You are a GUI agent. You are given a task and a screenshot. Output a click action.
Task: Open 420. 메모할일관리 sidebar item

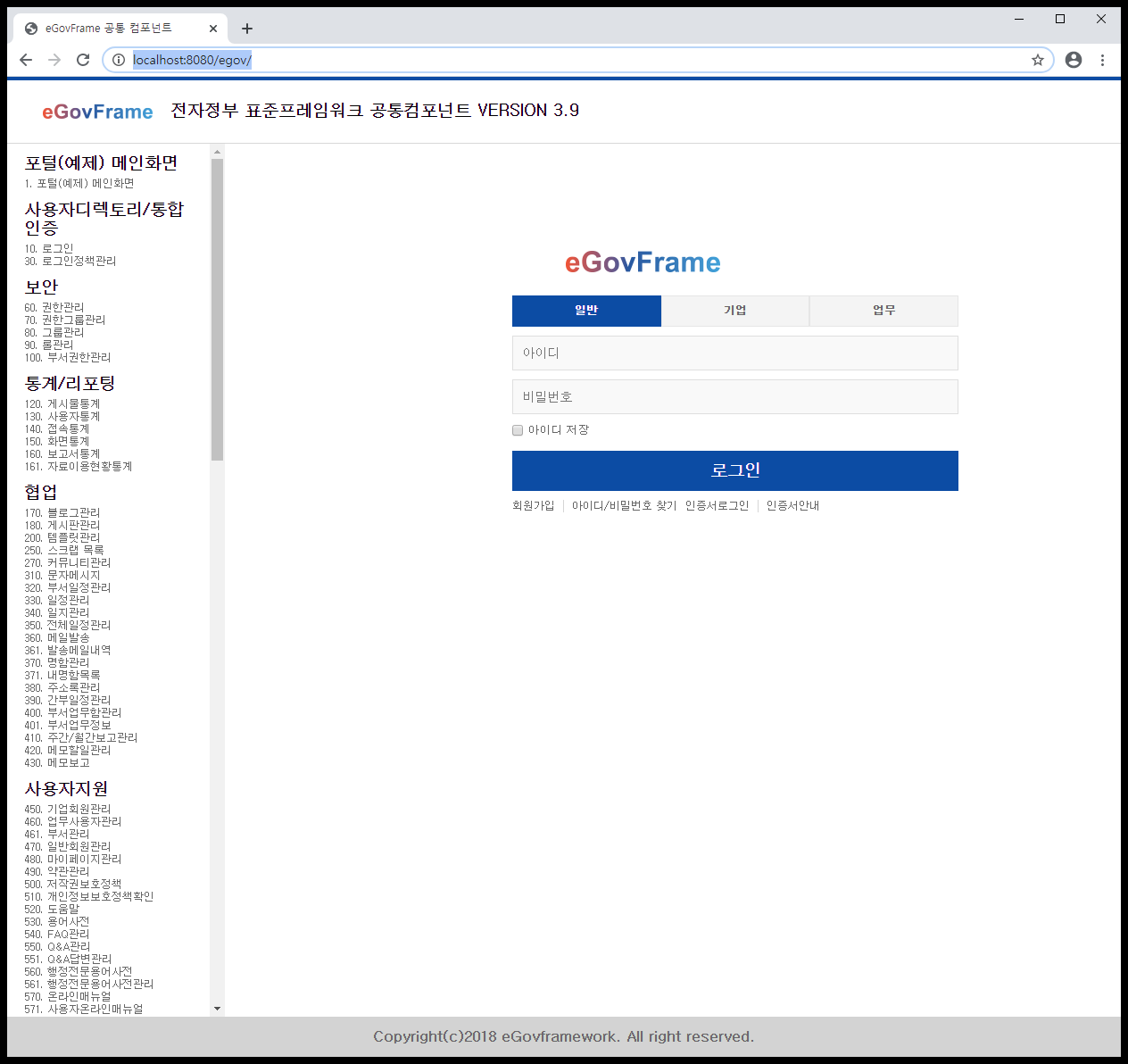click(x=68, y=750)
